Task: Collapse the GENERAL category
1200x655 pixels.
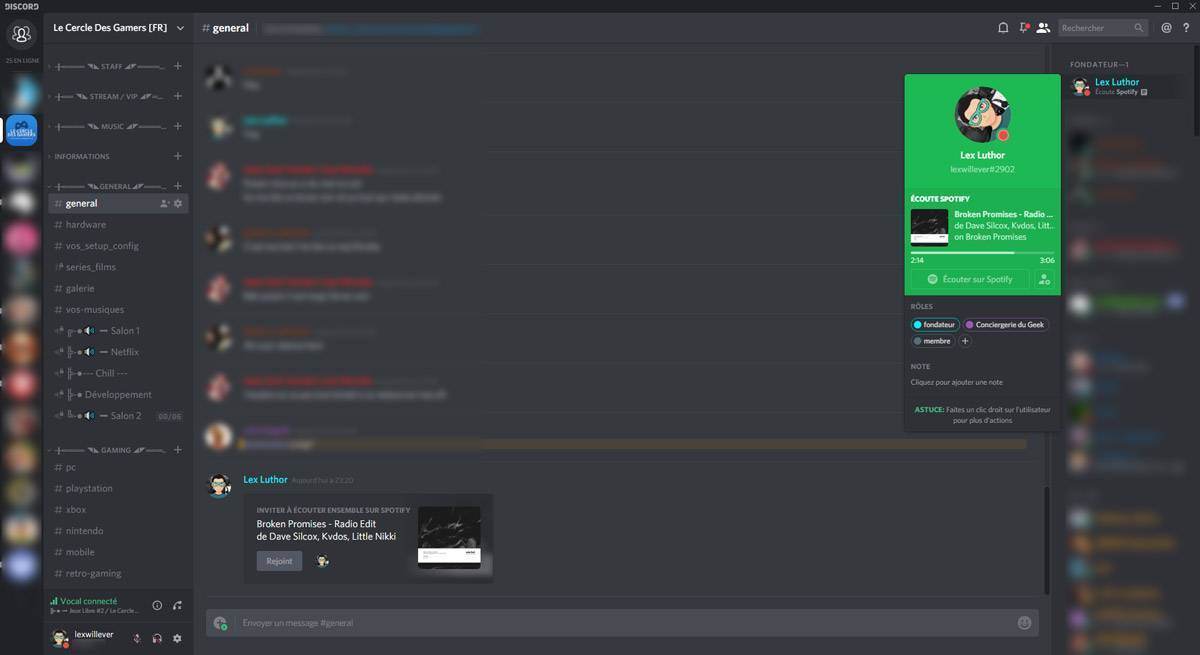Action: (109, 186)
